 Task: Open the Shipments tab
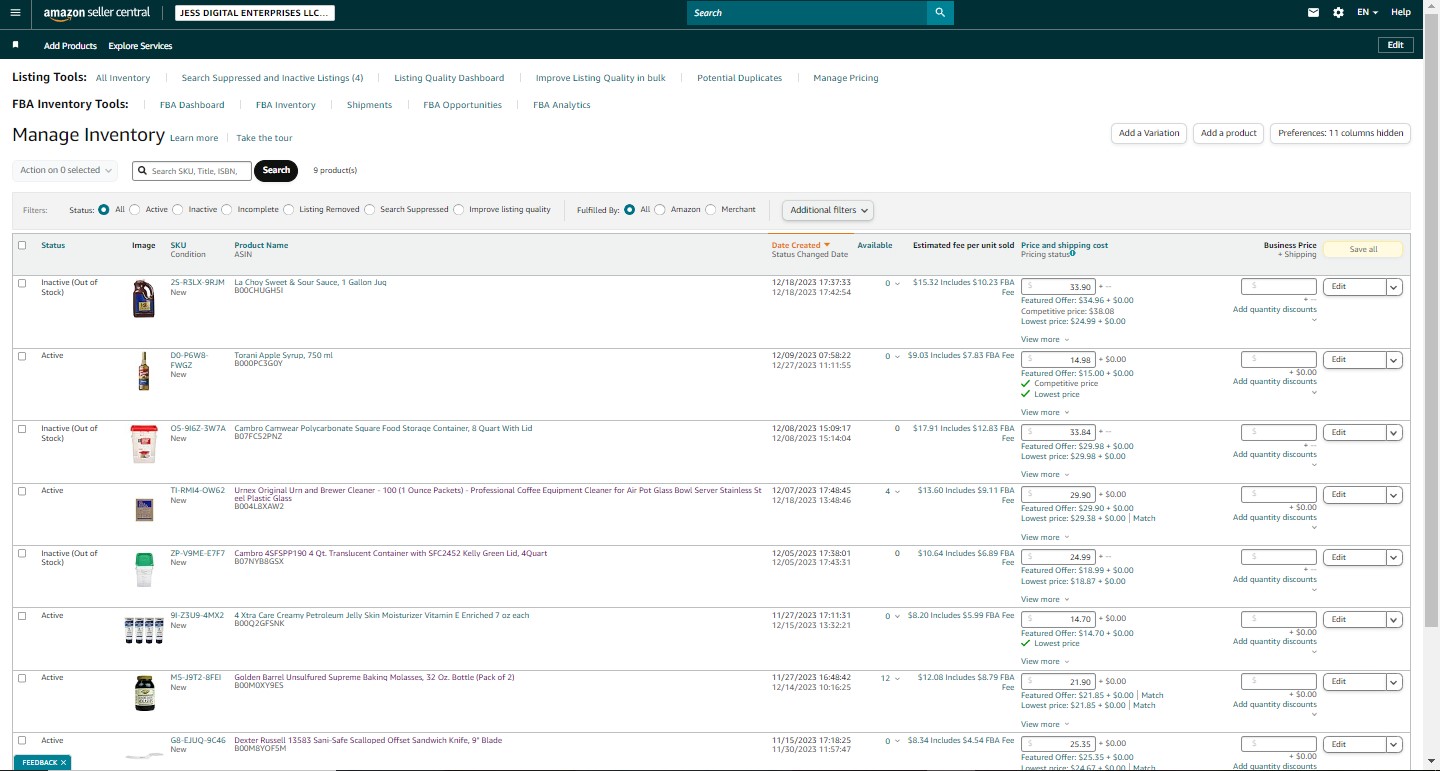pyautogui.click(x=369, y=105)
